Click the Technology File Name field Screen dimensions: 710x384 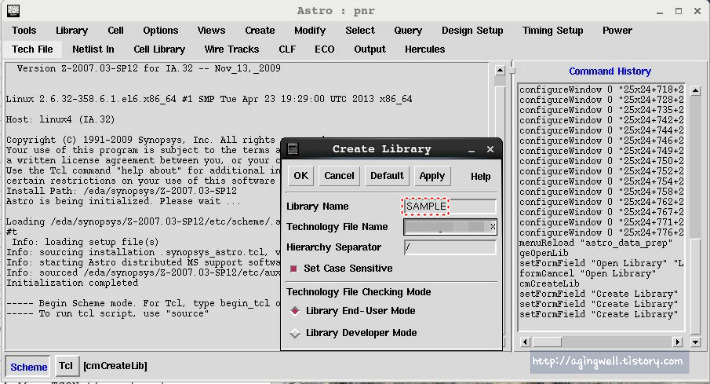point(450,227)
